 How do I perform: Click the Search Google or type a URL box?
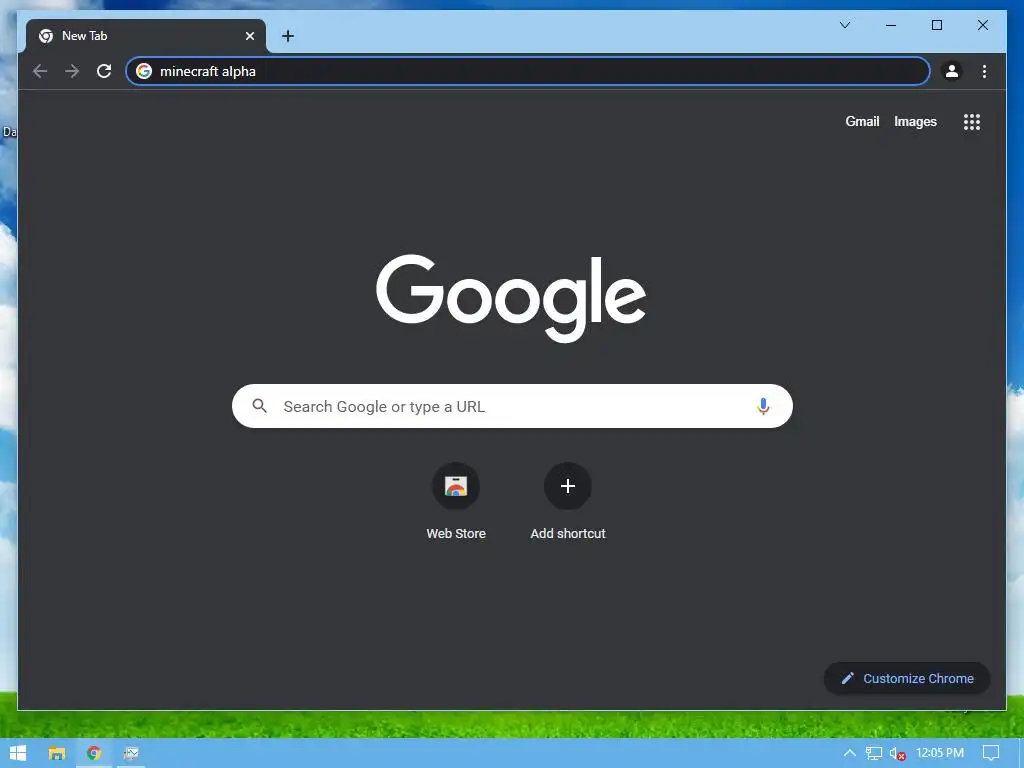[513, 406]
